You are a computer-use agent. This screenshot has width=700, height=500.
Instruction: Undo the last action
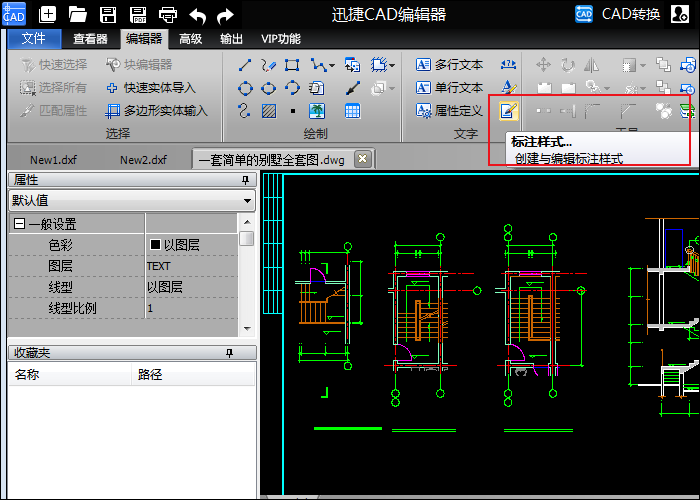coord(197,16)
